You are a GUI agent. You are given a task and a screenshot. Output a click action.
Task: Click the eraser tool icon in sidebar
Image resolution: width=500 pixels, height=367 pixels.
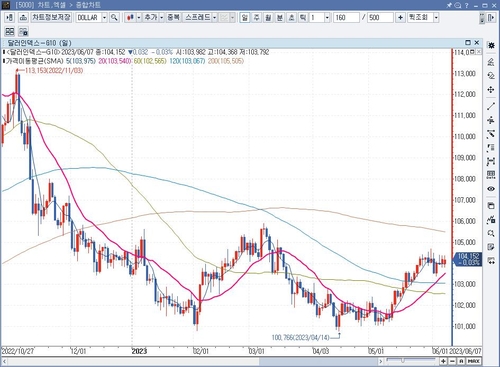[x=491, y=62]
